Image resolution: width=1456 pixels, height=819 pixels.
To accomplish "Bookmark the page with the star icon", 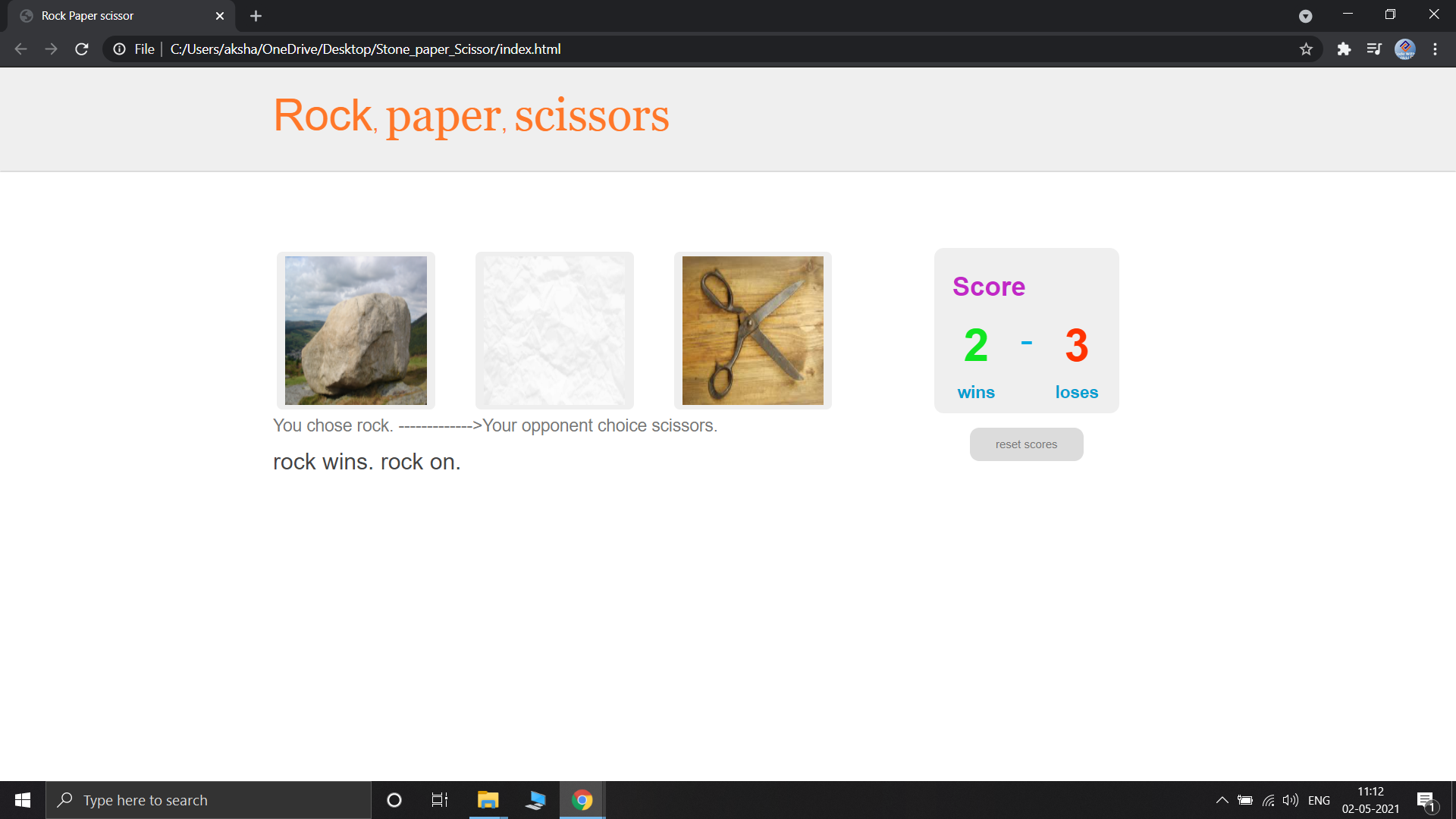I will [x=1307, y=49].
